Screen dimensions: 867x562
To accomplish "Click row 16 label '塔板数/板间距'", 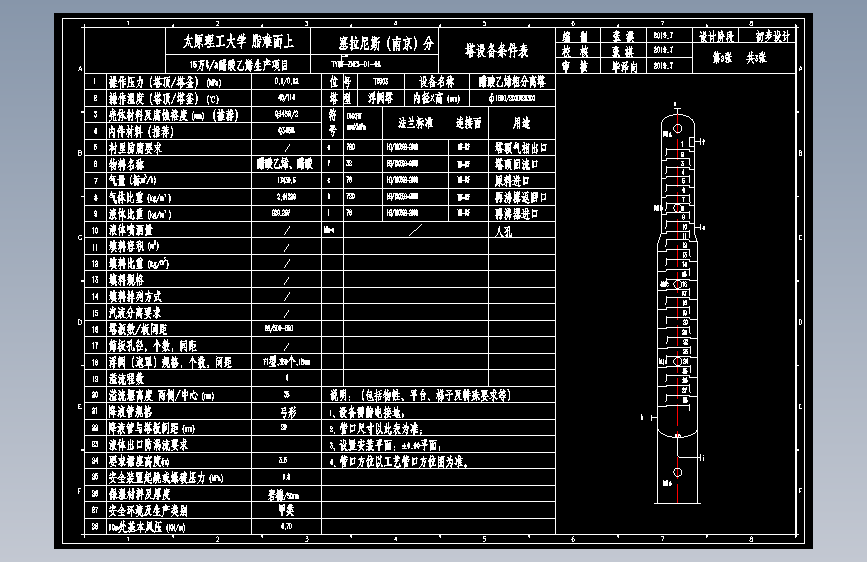I will pyautogui.click(x=138, y=329).
